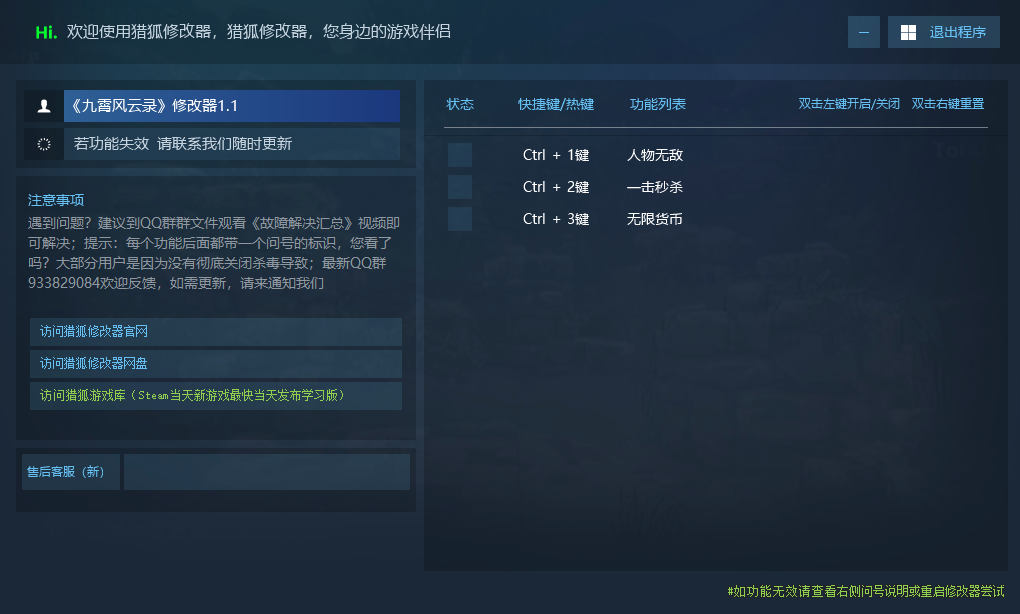This screenshot has width=1020, height=614.
Task: Click the Ctrl + 1键 hotkey text
Action: tap(556, 155)
